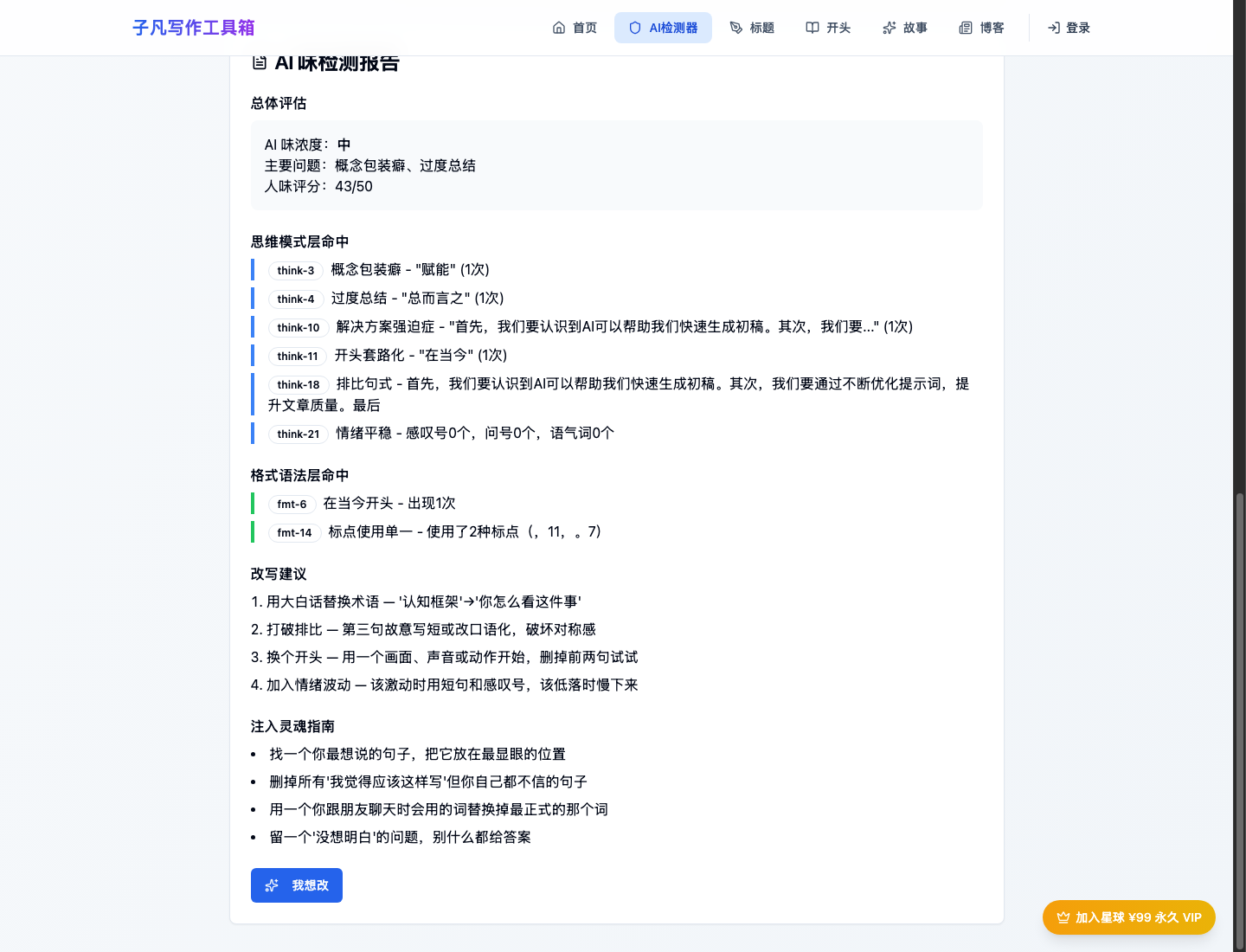Screen dimensions: 1246x952
Task: Click the think-10 tag
Action: (x=299, y=328)
